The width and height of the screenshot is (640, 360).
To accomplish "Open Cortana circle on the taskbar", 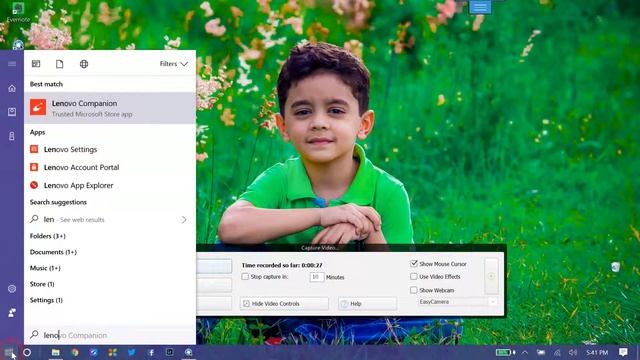I will point(27,352).
